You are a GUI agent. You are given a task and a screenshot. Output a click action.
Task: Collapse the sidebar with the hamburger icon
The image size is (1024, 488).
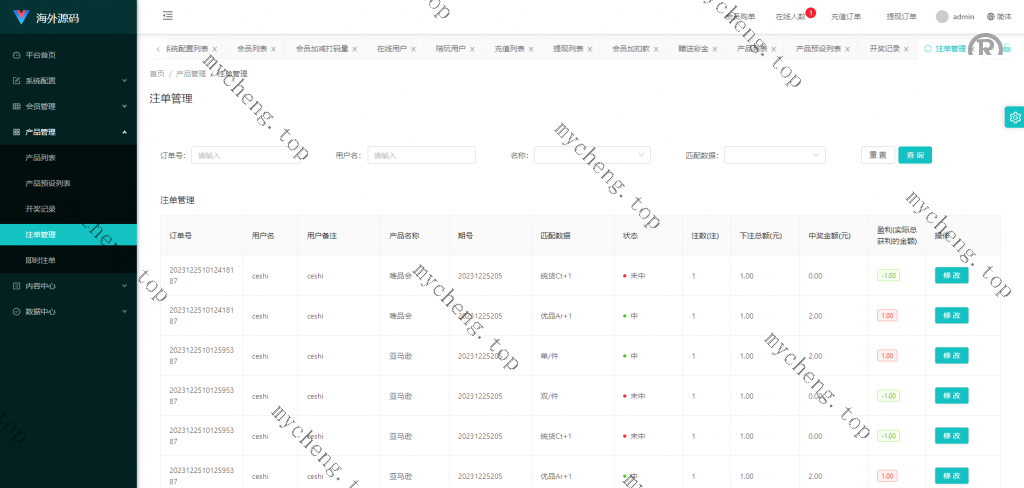(x=167, y=16)
